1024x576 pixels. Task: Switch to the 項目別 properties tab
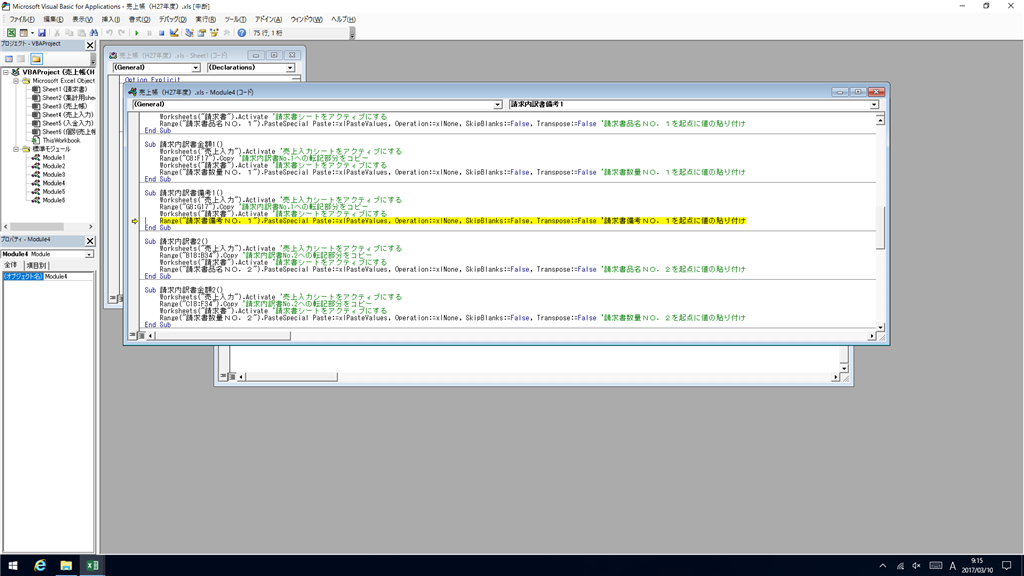click(37, 265)
